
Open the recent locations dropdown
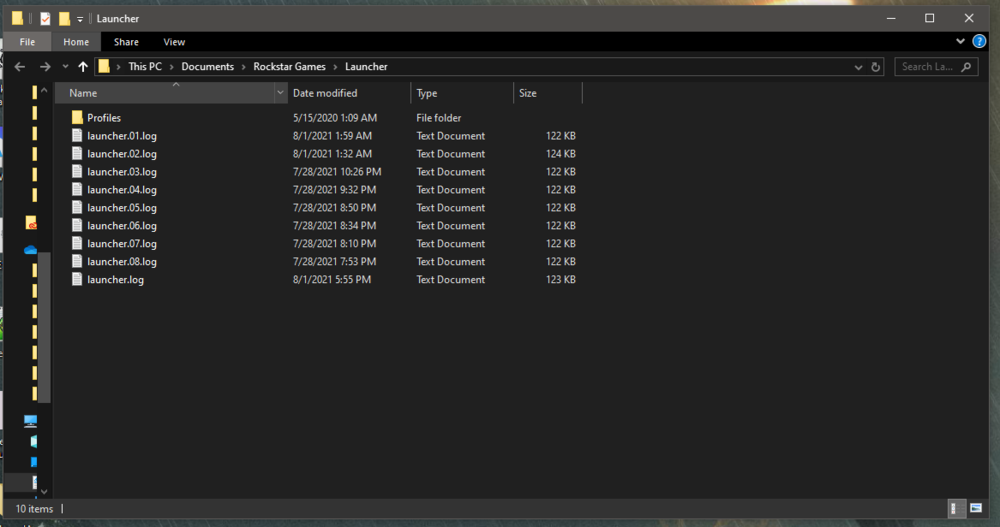65,66
